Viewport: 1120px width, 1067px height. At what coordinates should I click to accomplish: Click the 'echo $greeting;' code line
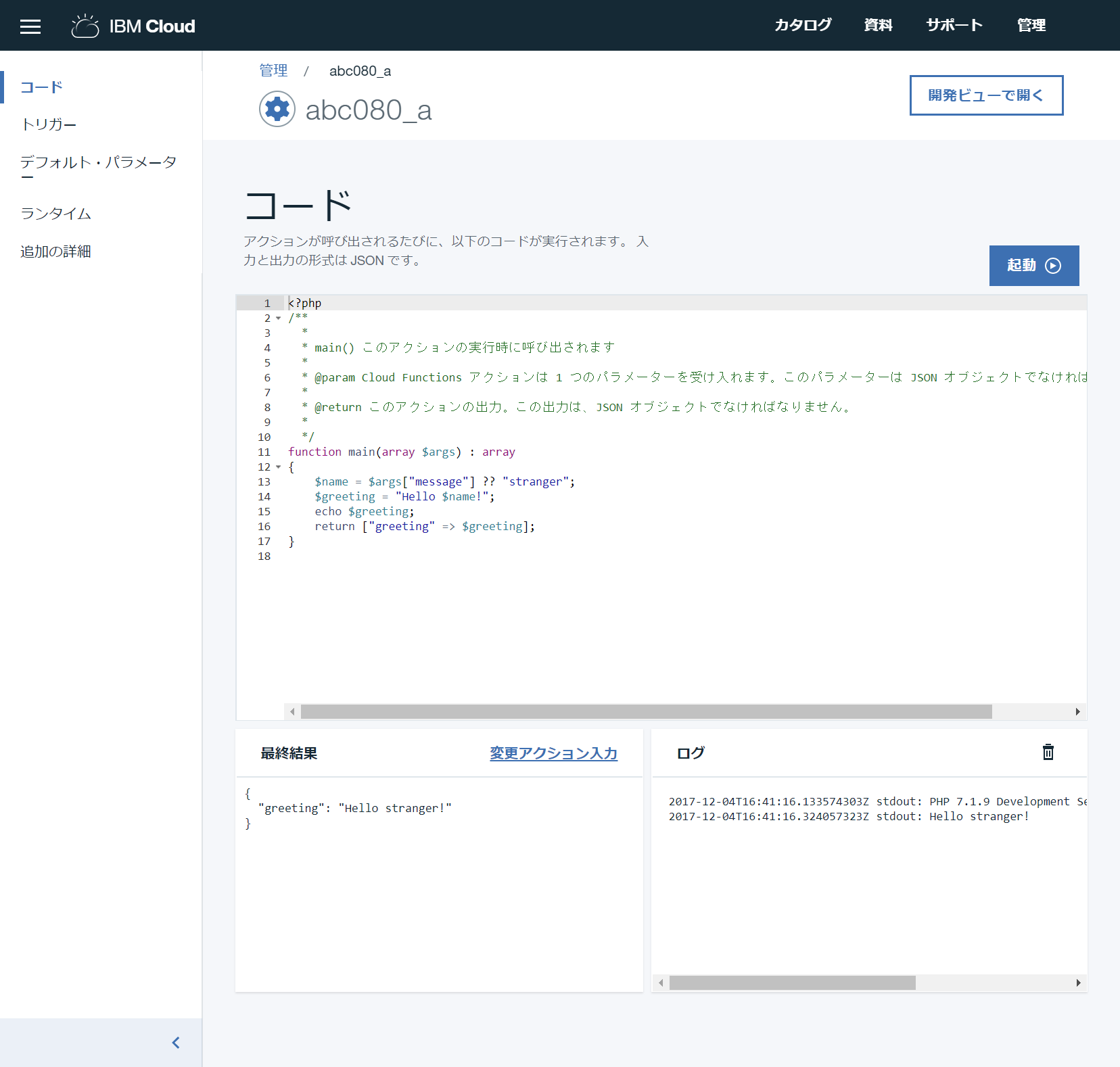365,511
